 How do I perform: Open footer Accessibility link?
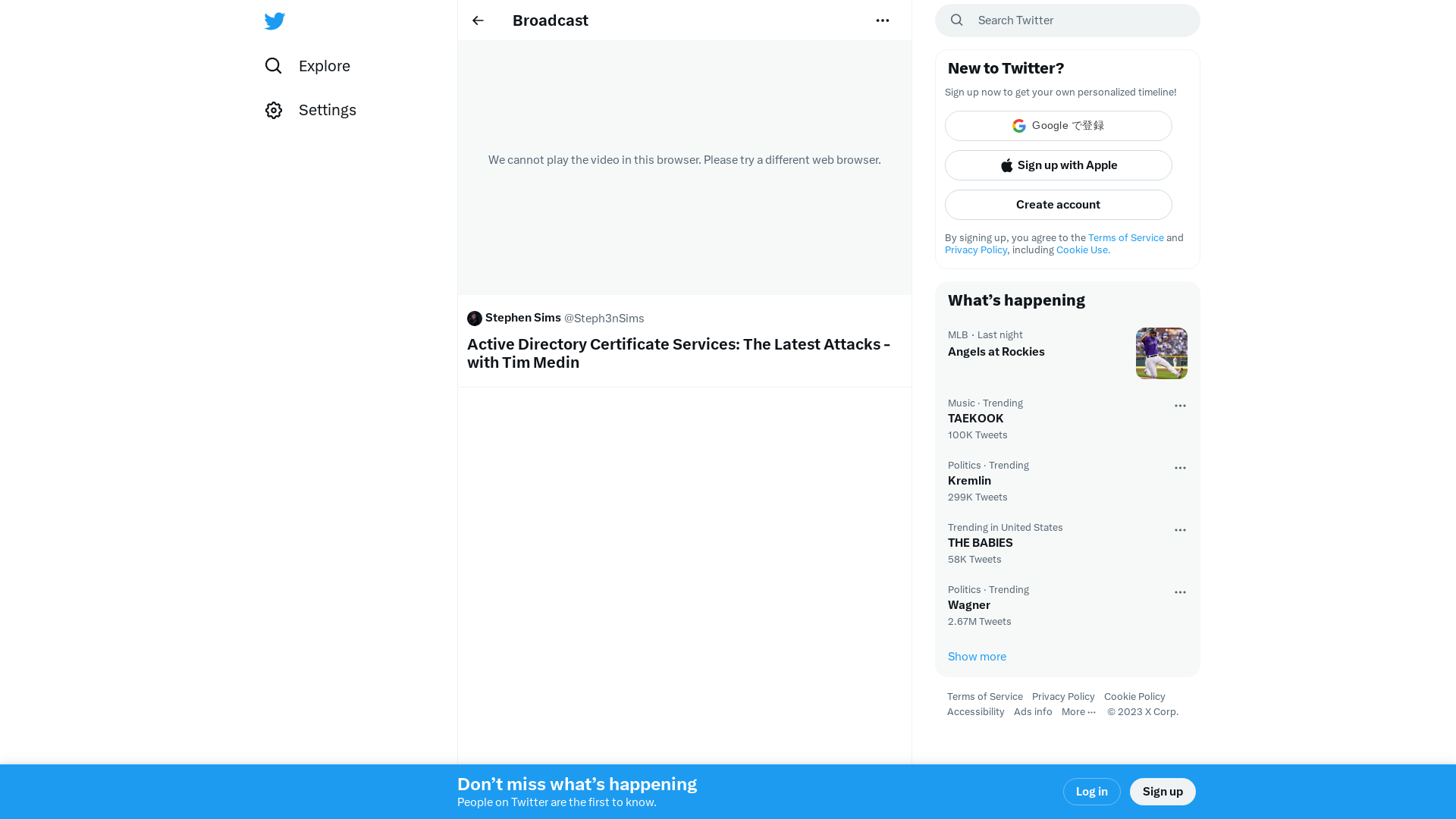tap(975, 711)
